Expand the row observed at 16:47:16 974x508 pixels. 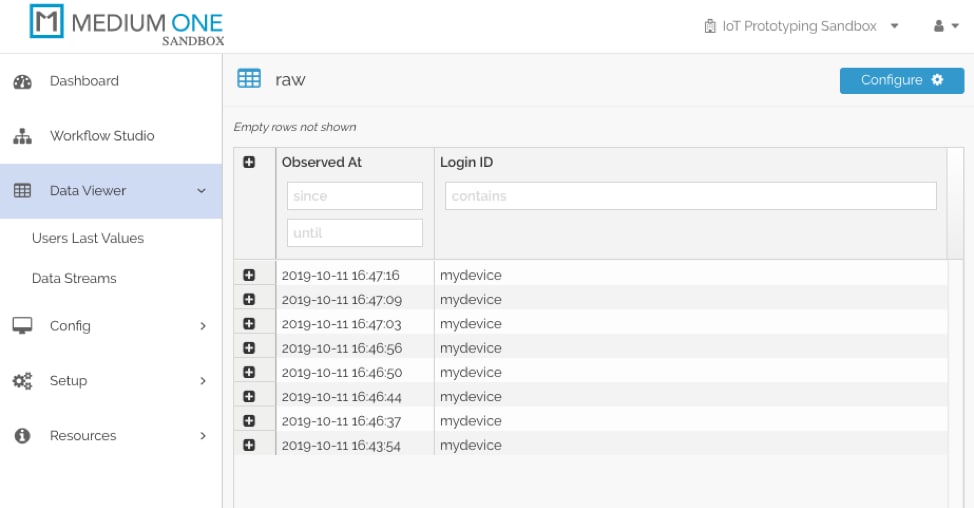coord(249,275)
